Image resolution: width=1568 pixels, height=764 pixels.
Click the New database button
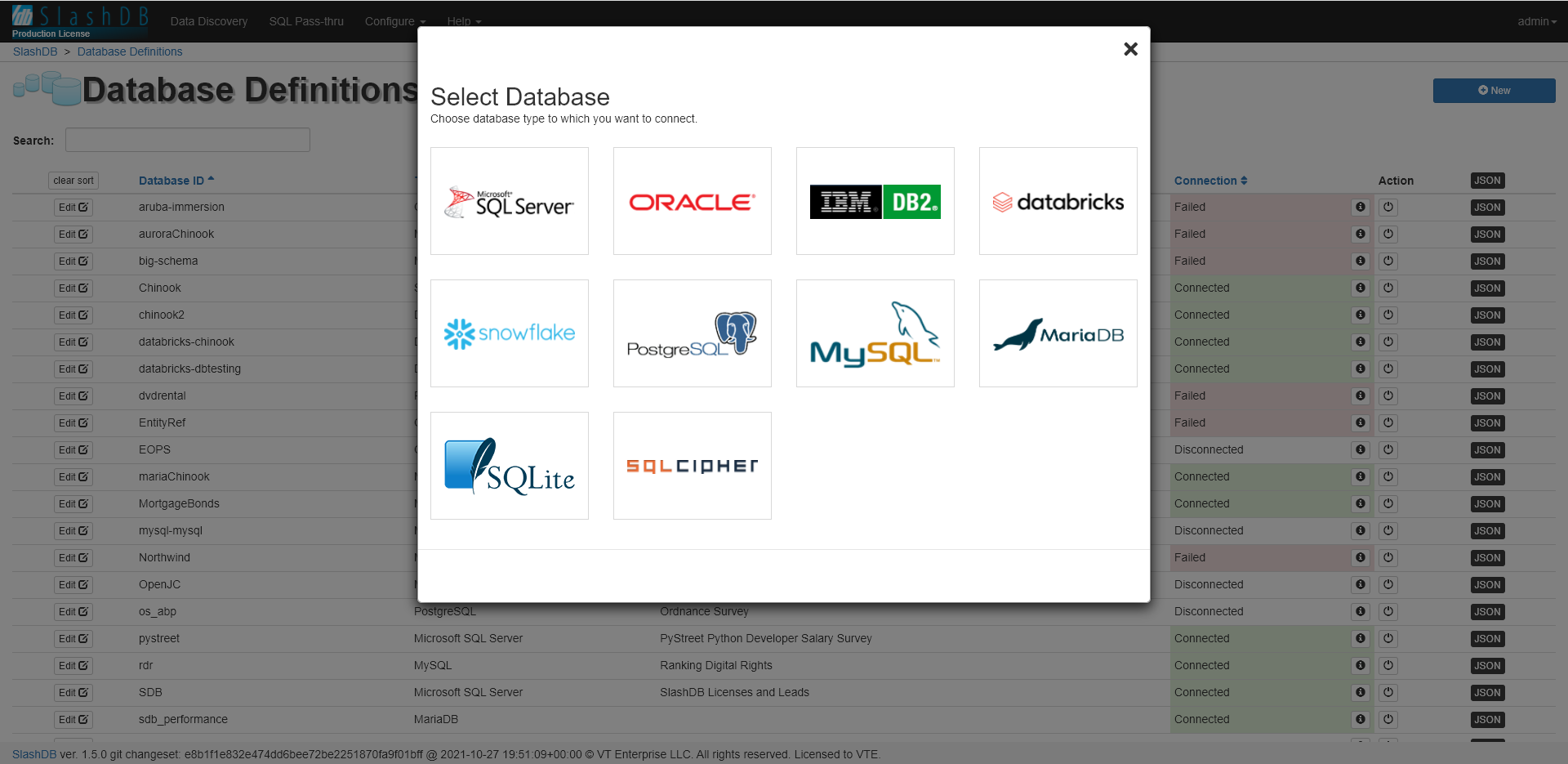(1494, 91)
